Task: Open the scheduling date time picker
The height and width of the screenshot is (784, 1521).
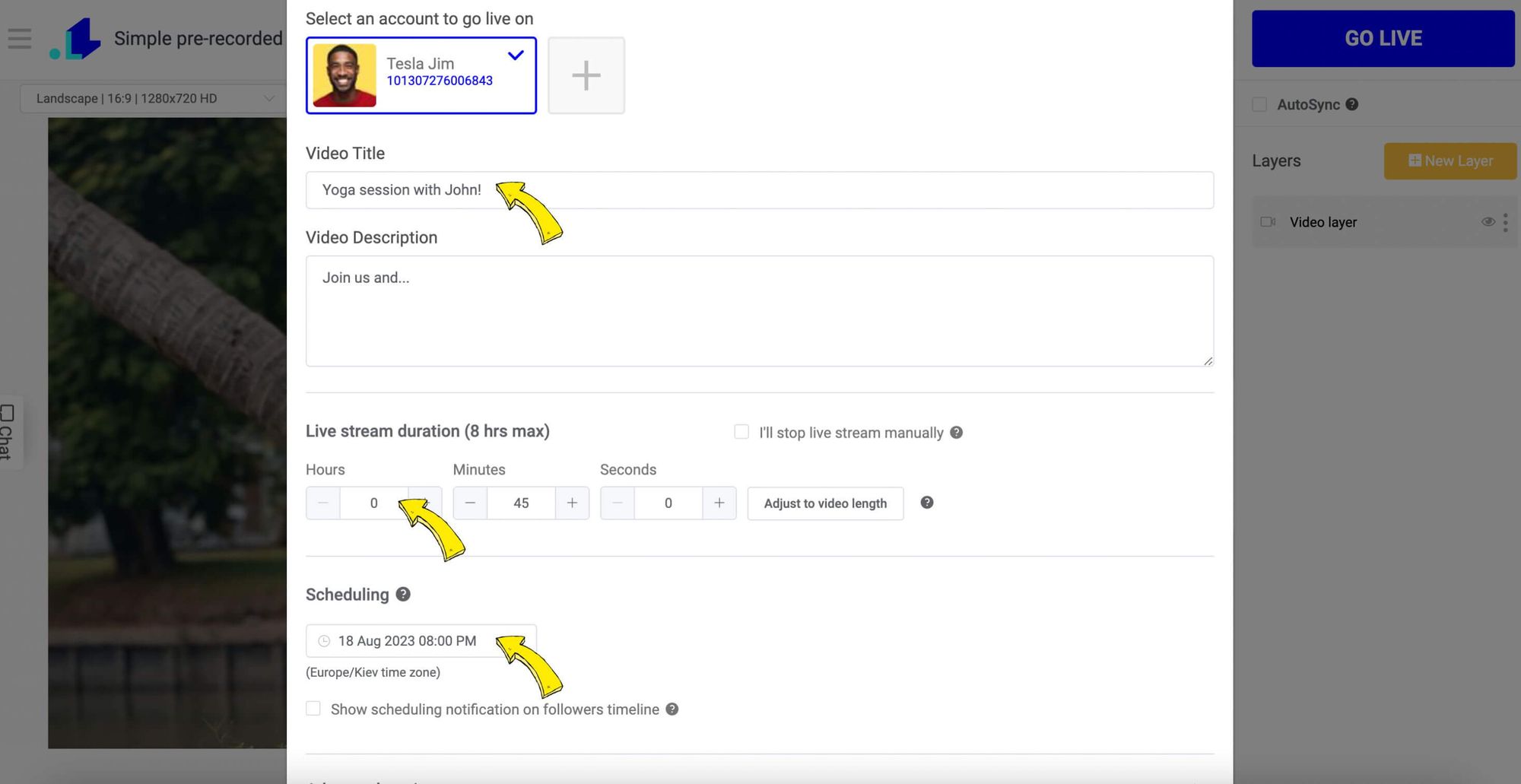Action: (421, 641)
